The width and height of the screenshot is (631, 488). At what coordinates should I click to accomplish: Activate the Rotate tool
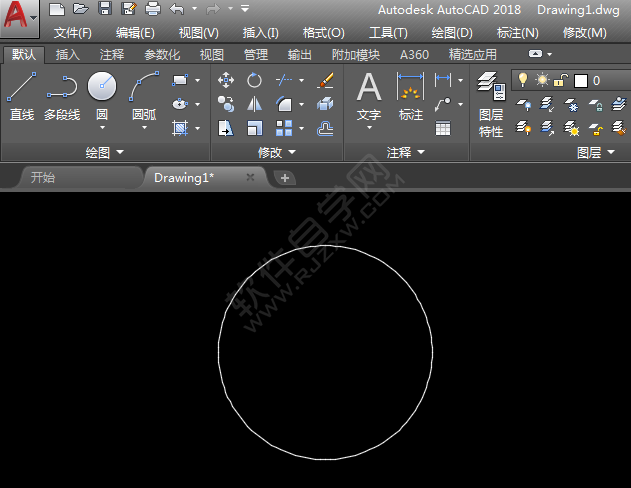(254, 80)
